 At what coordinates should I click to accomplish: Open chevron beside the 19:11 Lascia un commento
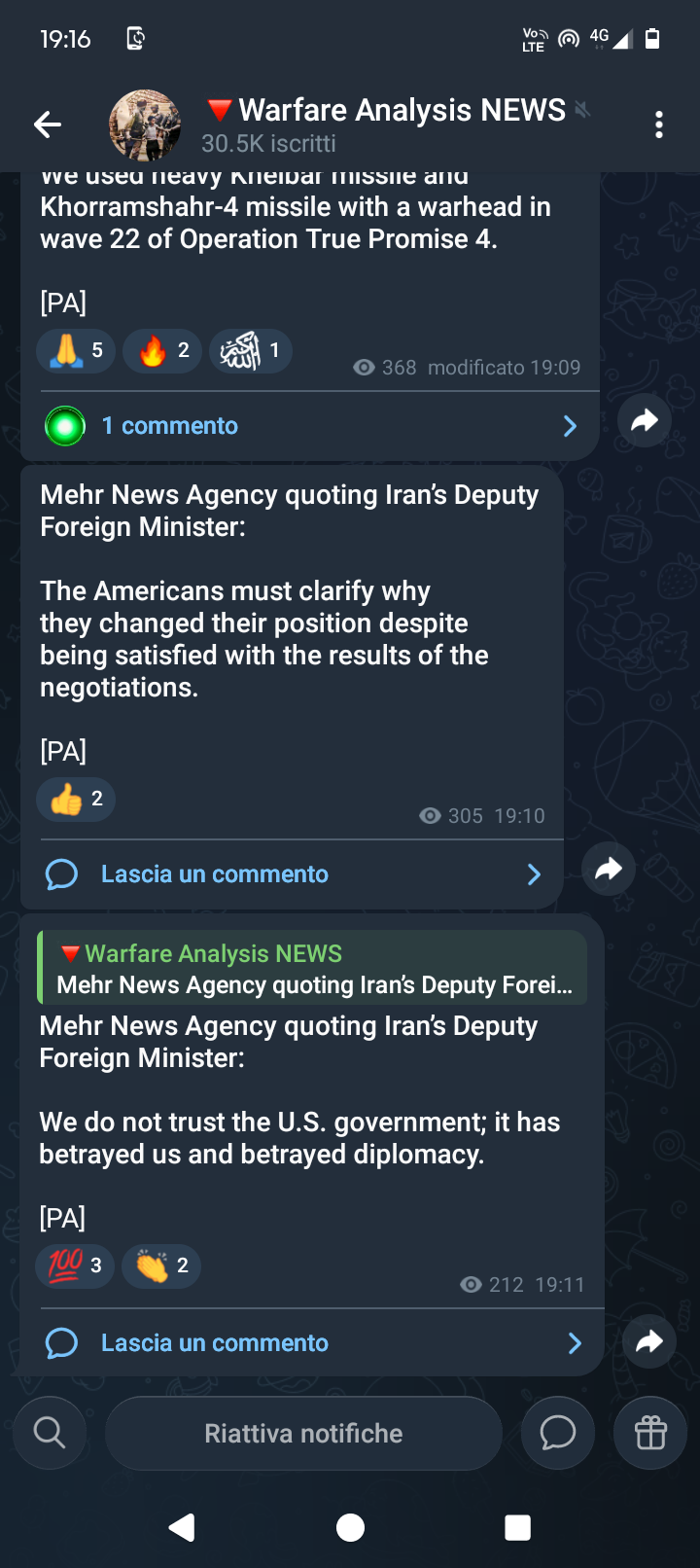point(575,1343)
